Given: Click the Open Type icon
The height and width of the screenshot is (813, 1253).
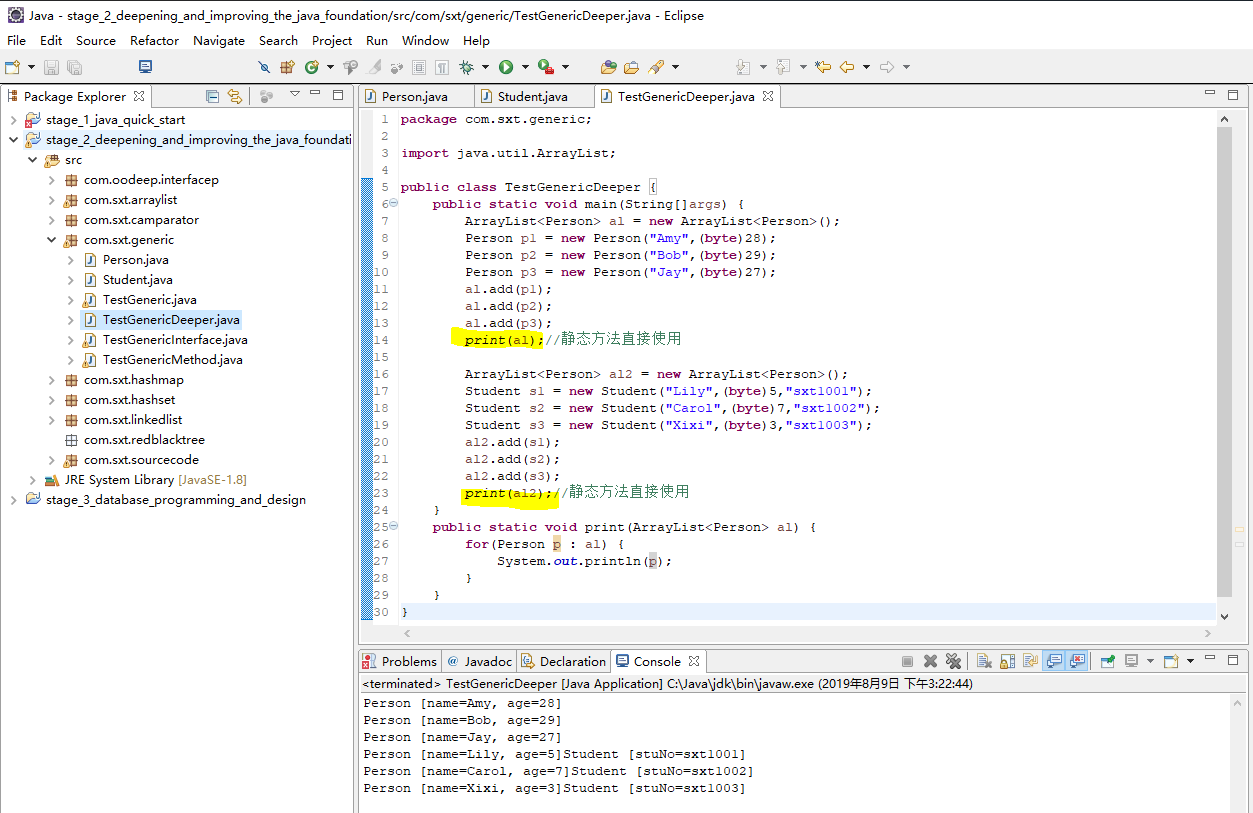Looking at the screenshot, I should (608, 67).
